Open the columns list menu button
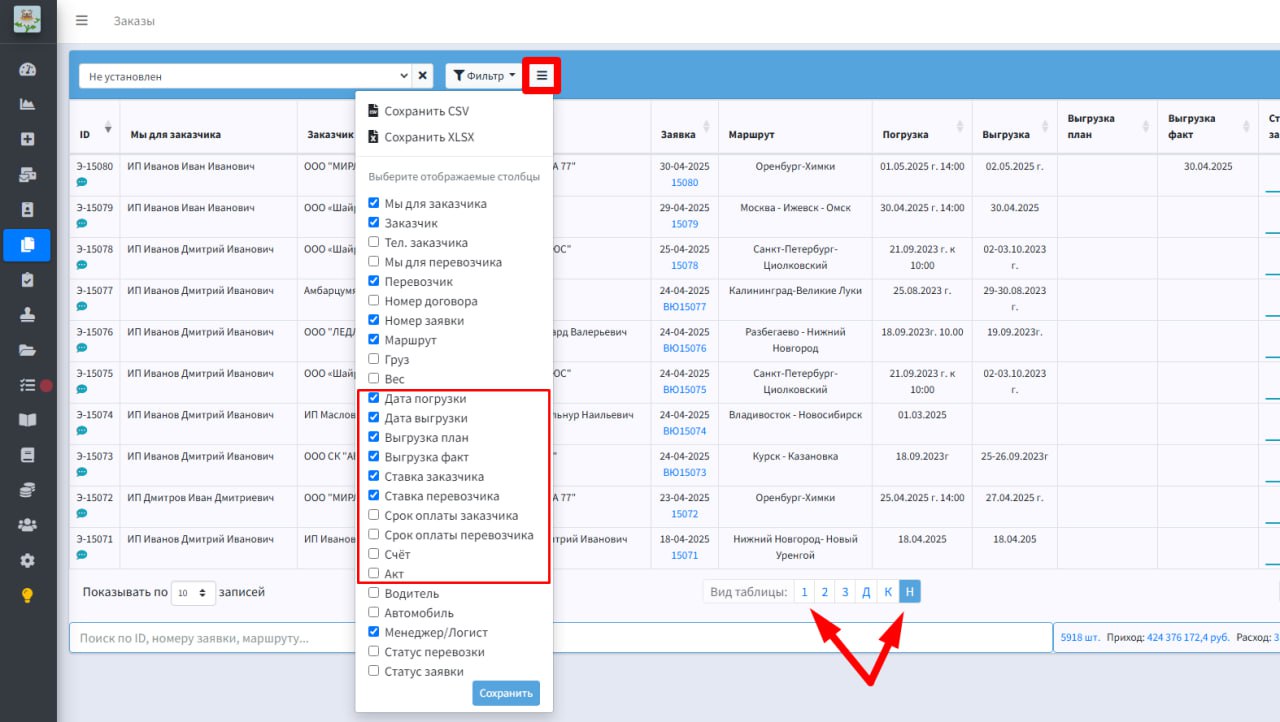The width and height of the screenshot is (1280, 722). pyautogui.click(x=542, y=75)
